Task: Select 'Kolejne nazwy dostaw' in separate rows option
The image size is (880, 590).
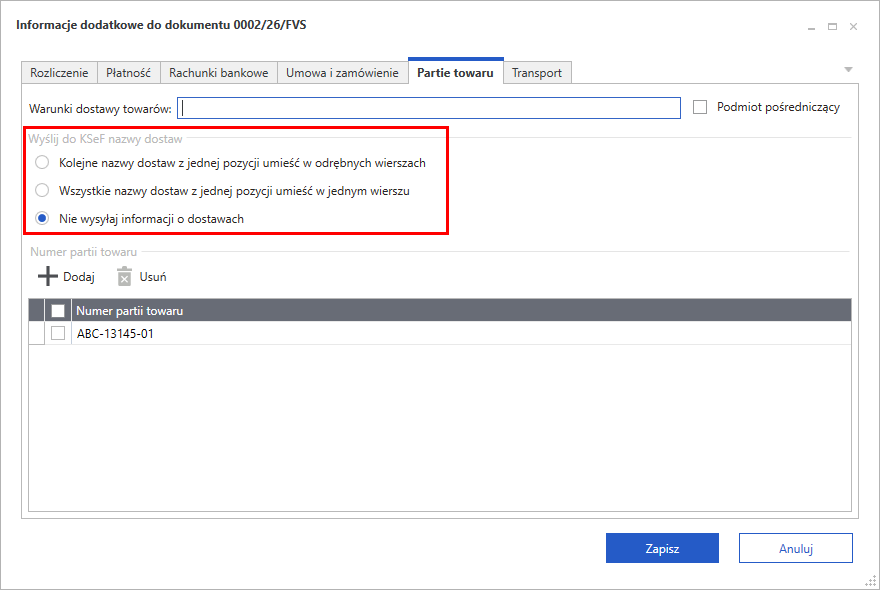Action: pyautogui.click(x=42, y=162)
